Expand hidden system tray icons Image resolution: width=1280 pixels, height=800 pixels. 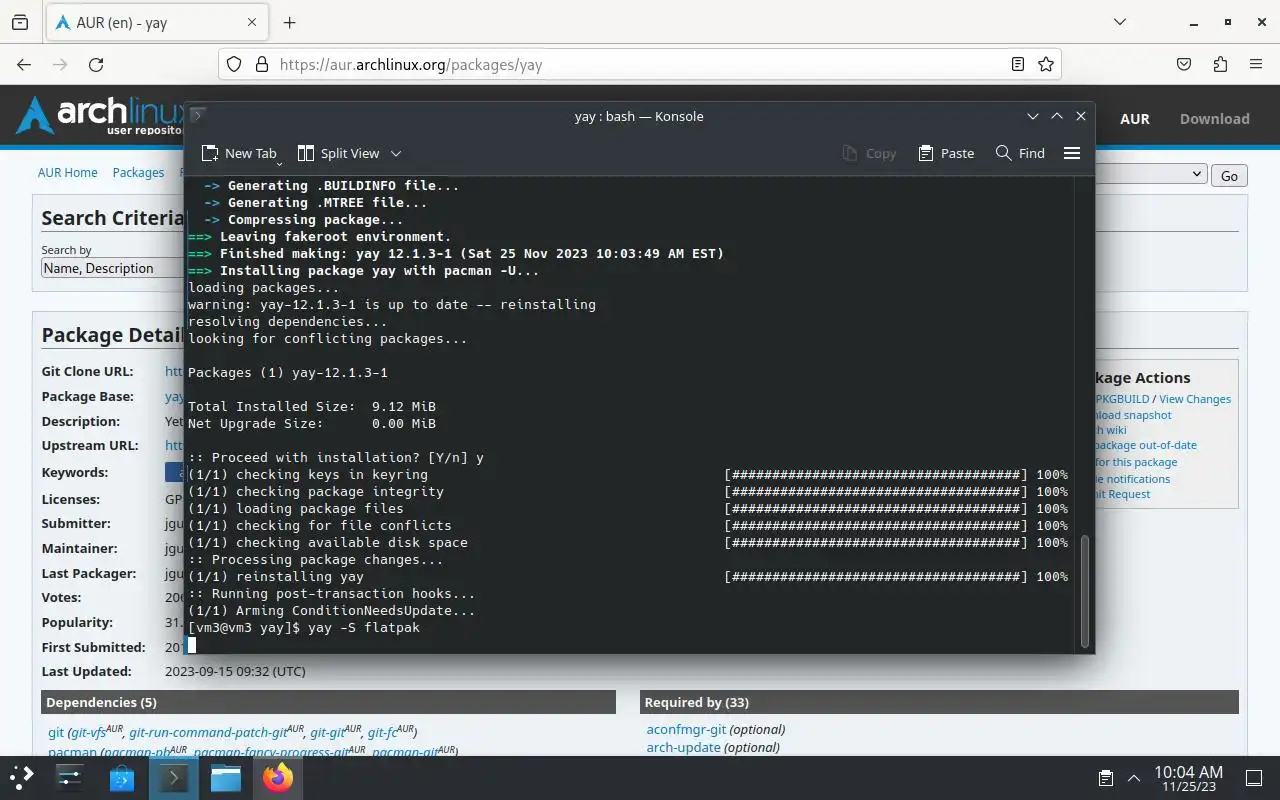1134,778
